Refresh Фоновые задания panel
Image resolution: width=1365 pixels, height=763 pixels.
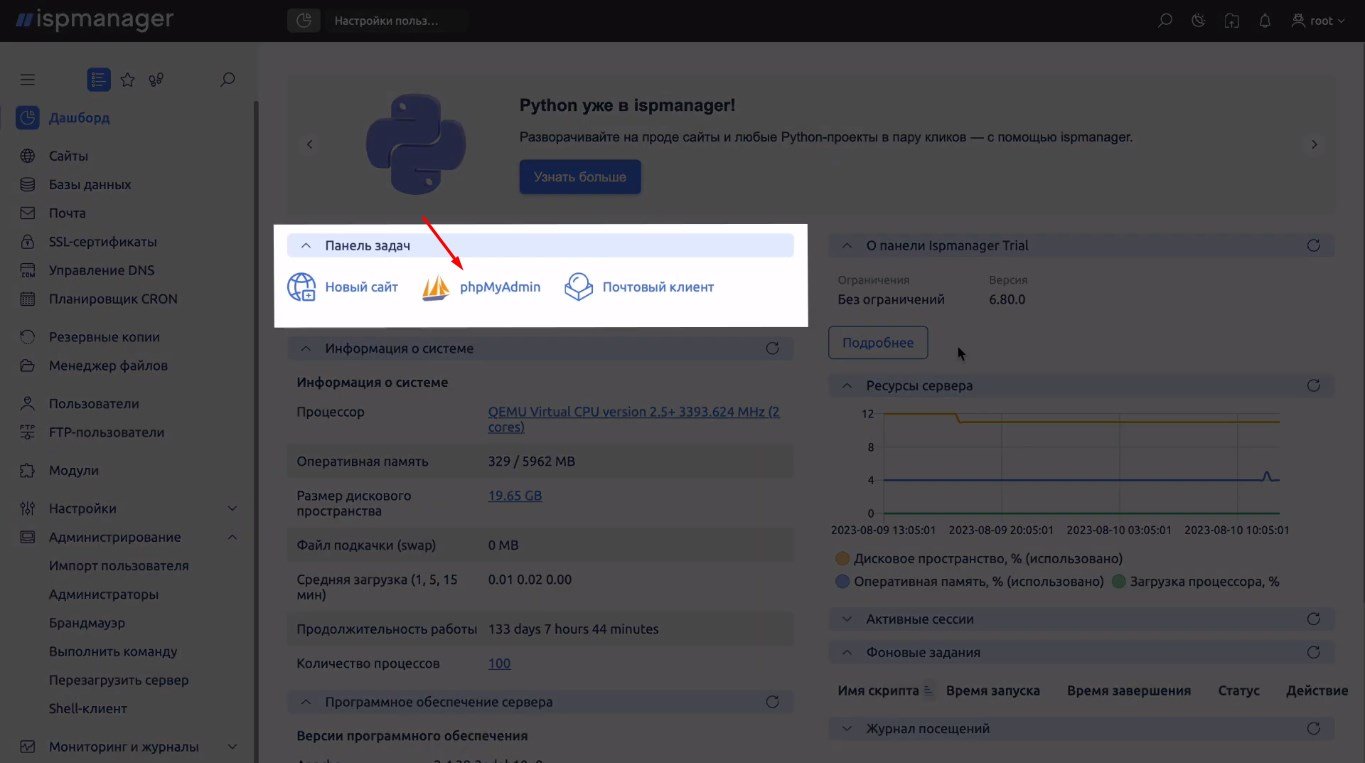coord(1314,653)
